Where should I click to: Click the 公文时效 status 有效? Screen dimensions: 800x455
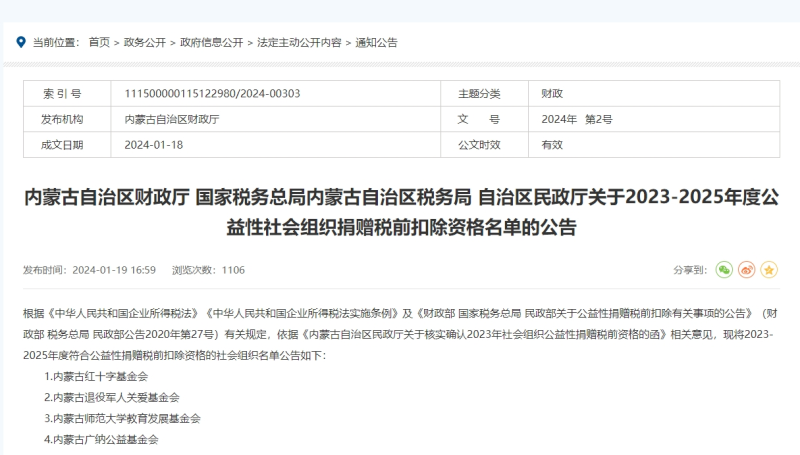pyautogui.click(x=552, y=145)
